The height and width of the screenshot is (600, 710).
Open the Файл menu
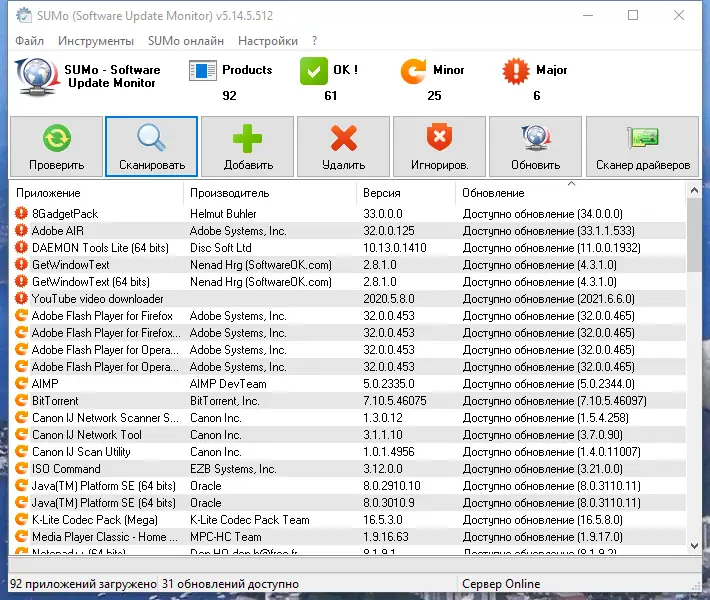pyautogui.click(x=29, y=41)
